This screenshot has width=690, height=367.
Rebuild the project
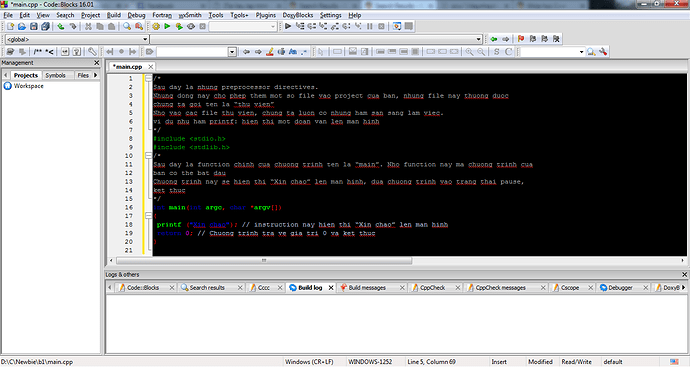coord(191,26)
